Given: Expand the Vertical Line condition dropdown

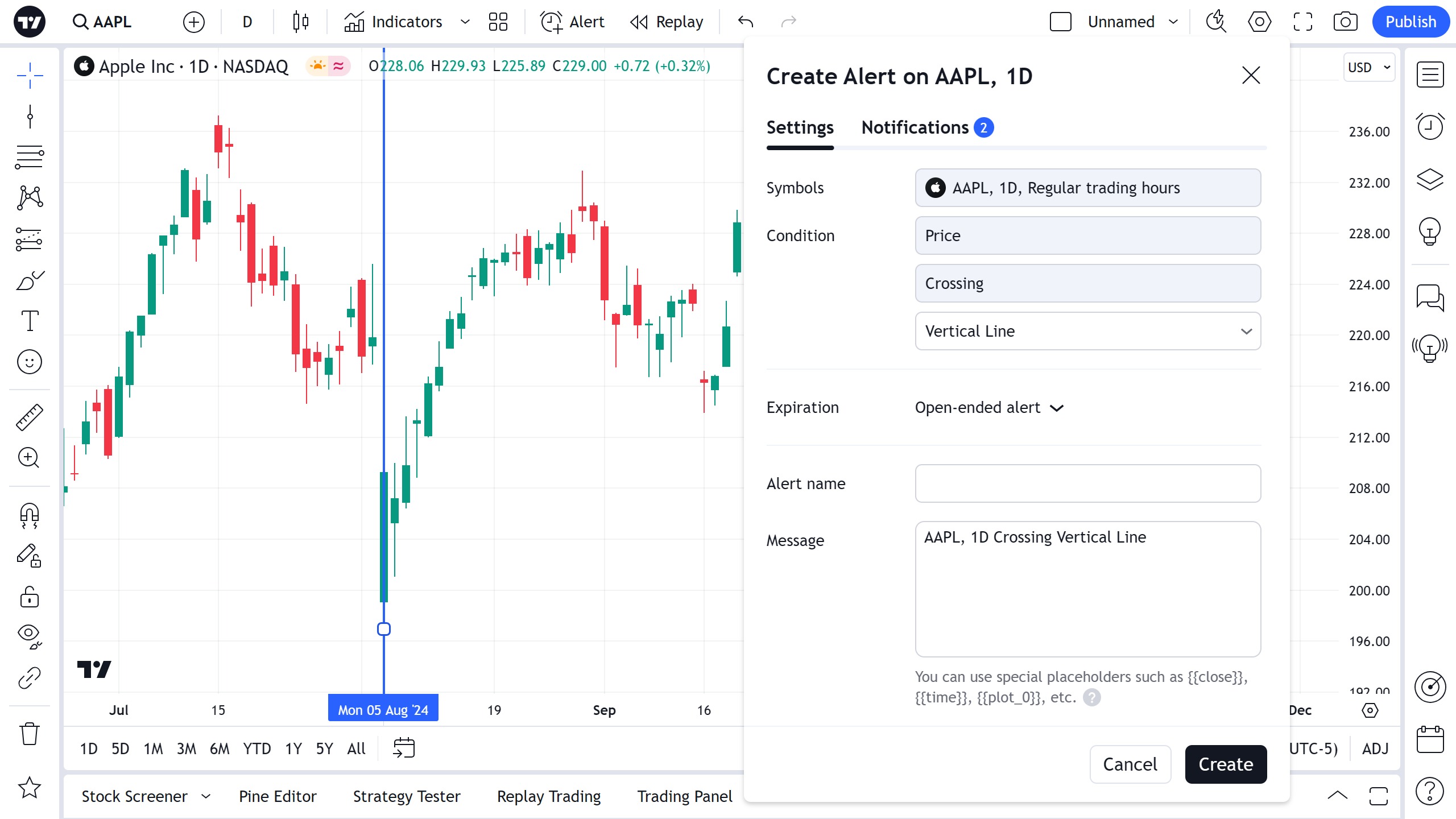Looking at the screenshot, I should point(1087,331).
